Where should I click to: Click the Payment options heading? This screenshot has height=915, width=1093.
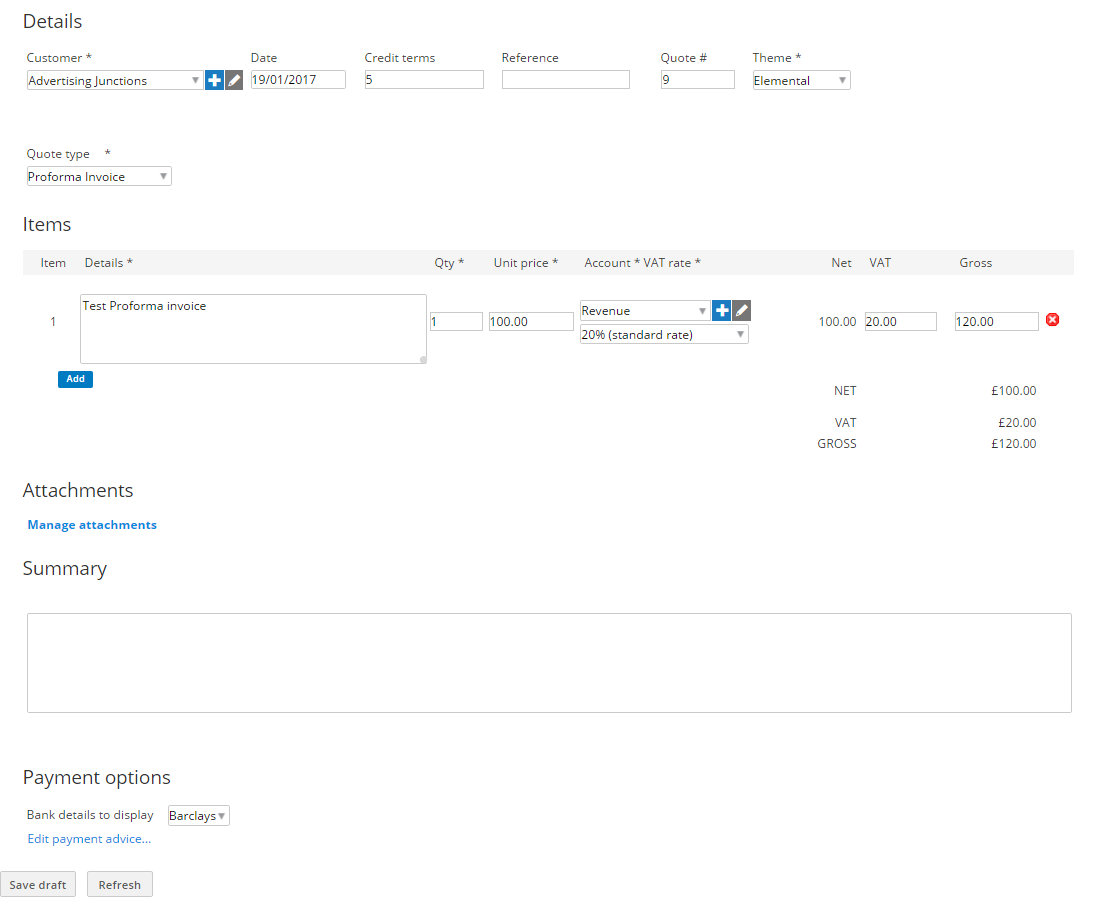(96, 777)
